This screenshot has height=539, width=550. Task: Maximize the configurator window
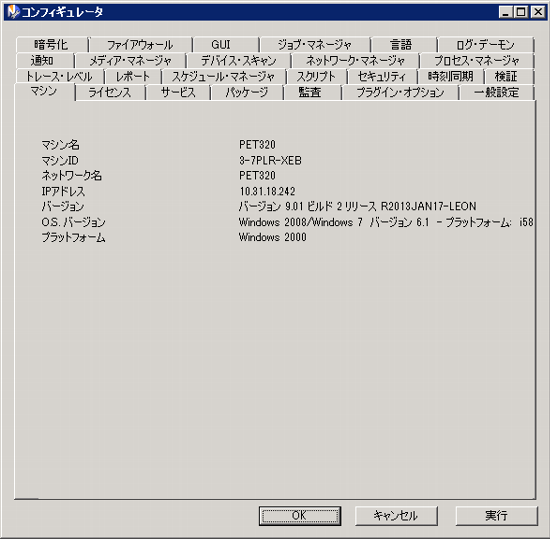click(521, 12)
